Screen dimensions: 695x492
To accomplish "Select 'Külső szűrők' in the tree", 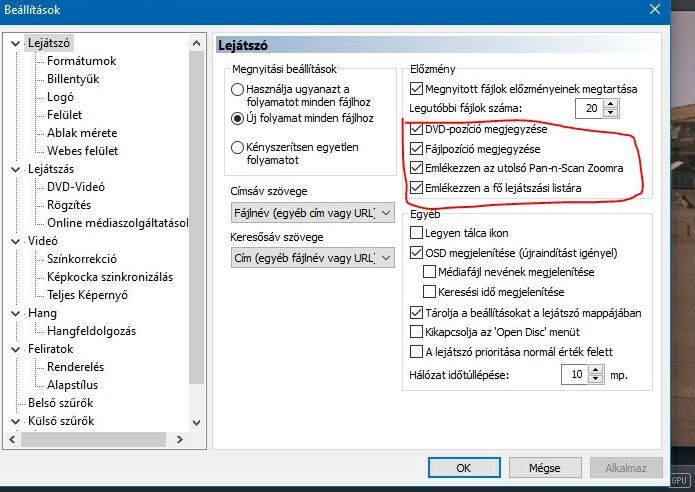I will 61,421.
